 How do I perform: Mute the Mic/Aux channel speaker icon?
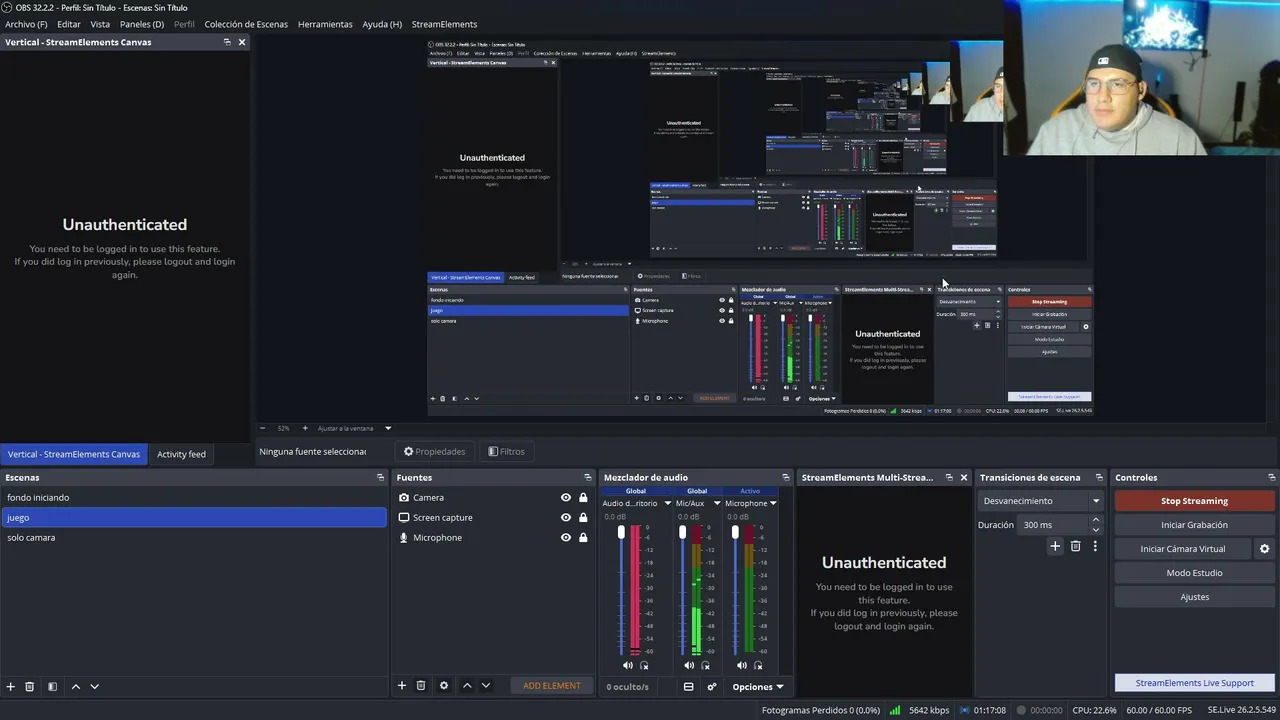click(x=689, y=665)
